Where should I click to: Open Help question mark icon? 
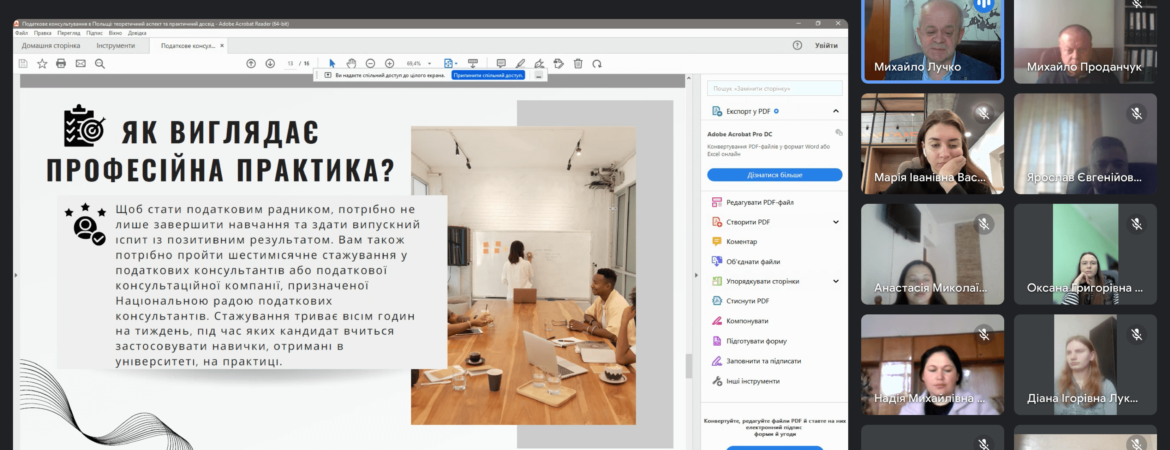point(798,46)
